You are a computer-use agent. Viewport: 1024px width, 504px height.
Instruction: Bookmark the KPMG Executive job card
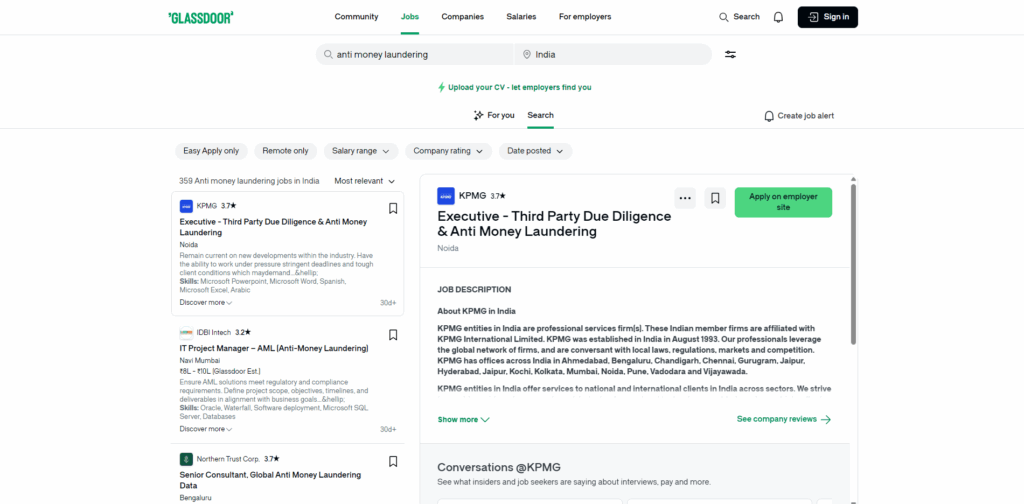point(393,208)
